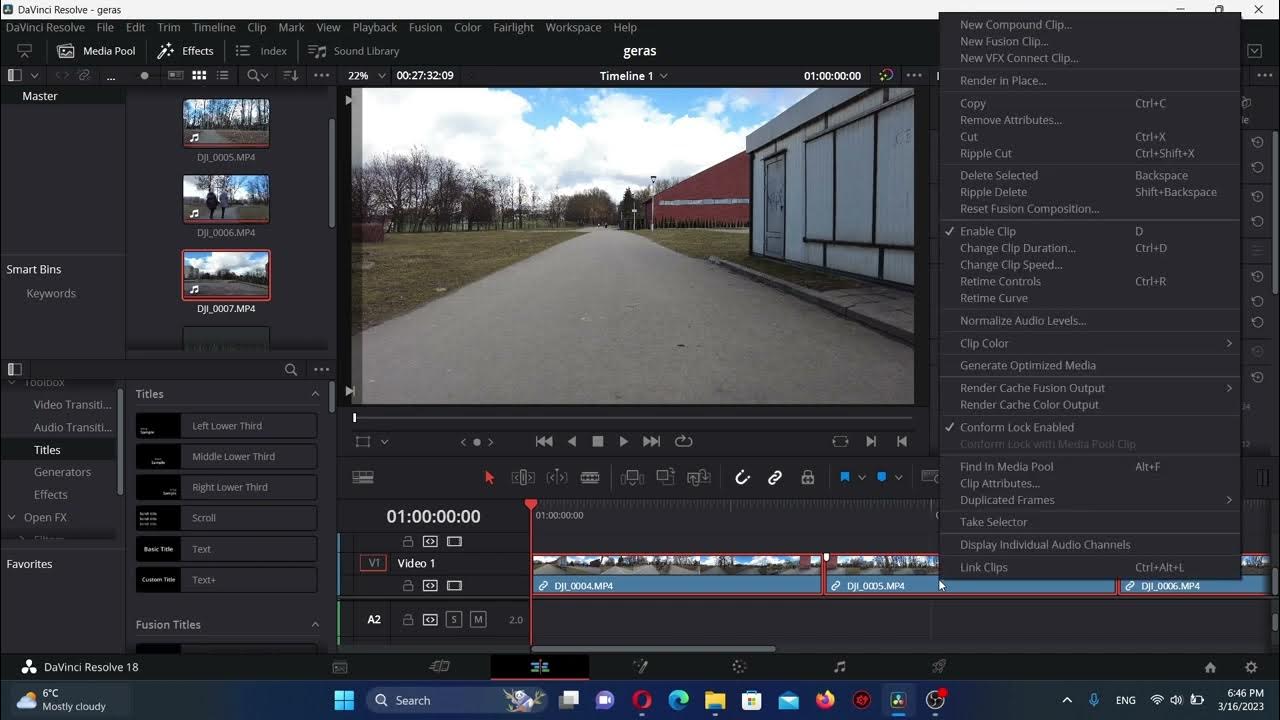Image resolution: width=1280 pixels, height=720 pixels.
Task: Click the Stop button under viewer
Action: point(598,441)
